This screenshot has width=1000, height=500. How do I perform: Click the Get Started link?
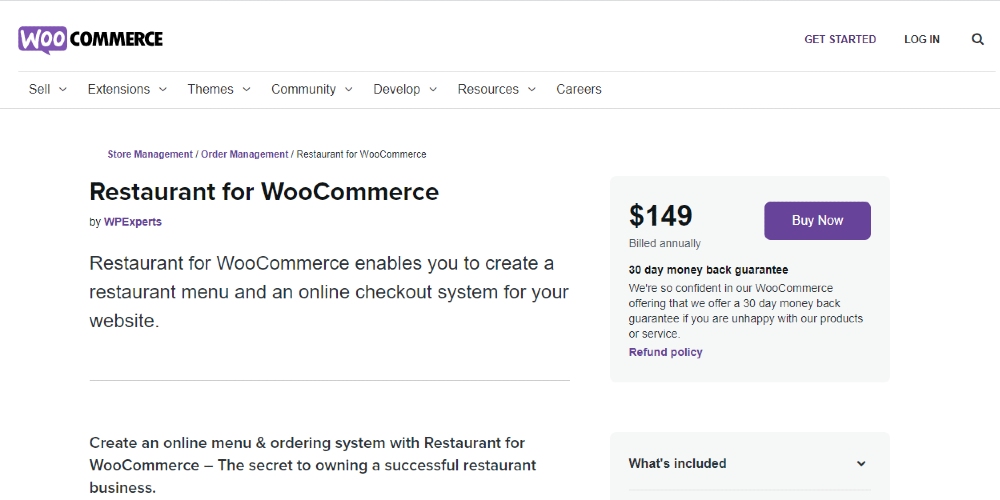click(x=840, y=40)
